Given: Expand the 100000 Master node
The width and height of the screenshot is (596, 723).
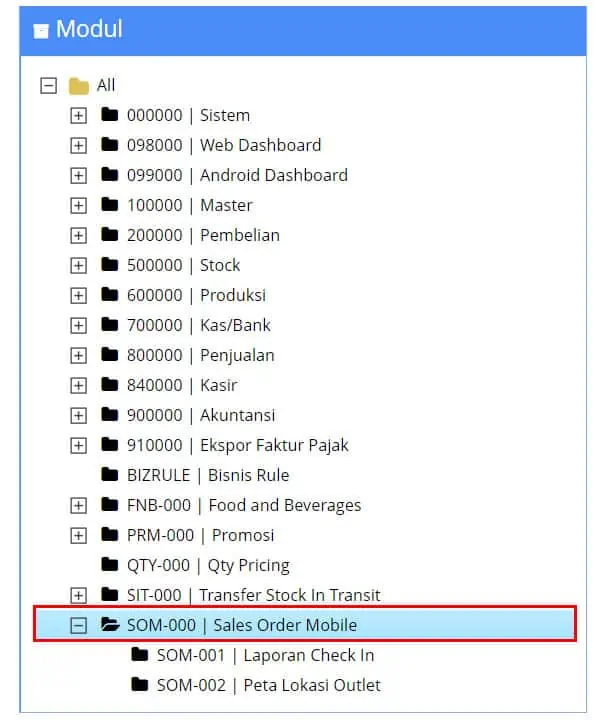Looking at the screenshot, I should 78,206.
